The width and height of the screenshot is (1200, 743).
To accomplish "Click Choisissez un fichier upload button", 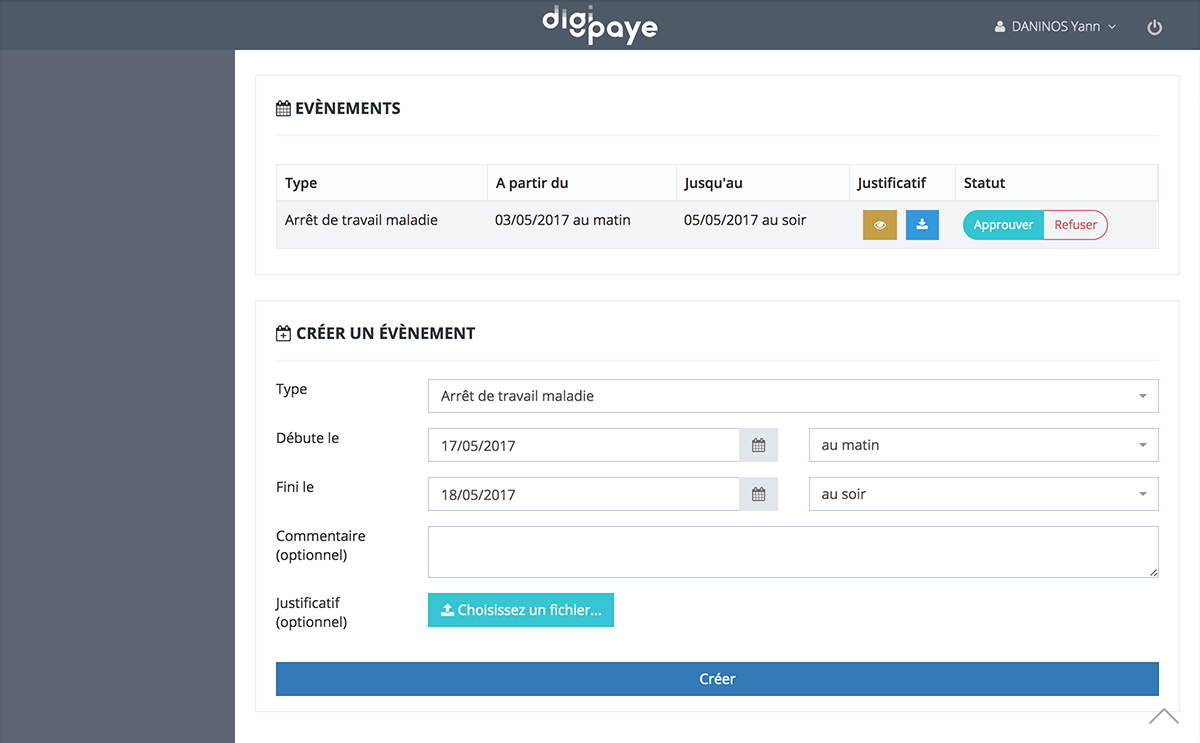I will (x=521, y=610).
